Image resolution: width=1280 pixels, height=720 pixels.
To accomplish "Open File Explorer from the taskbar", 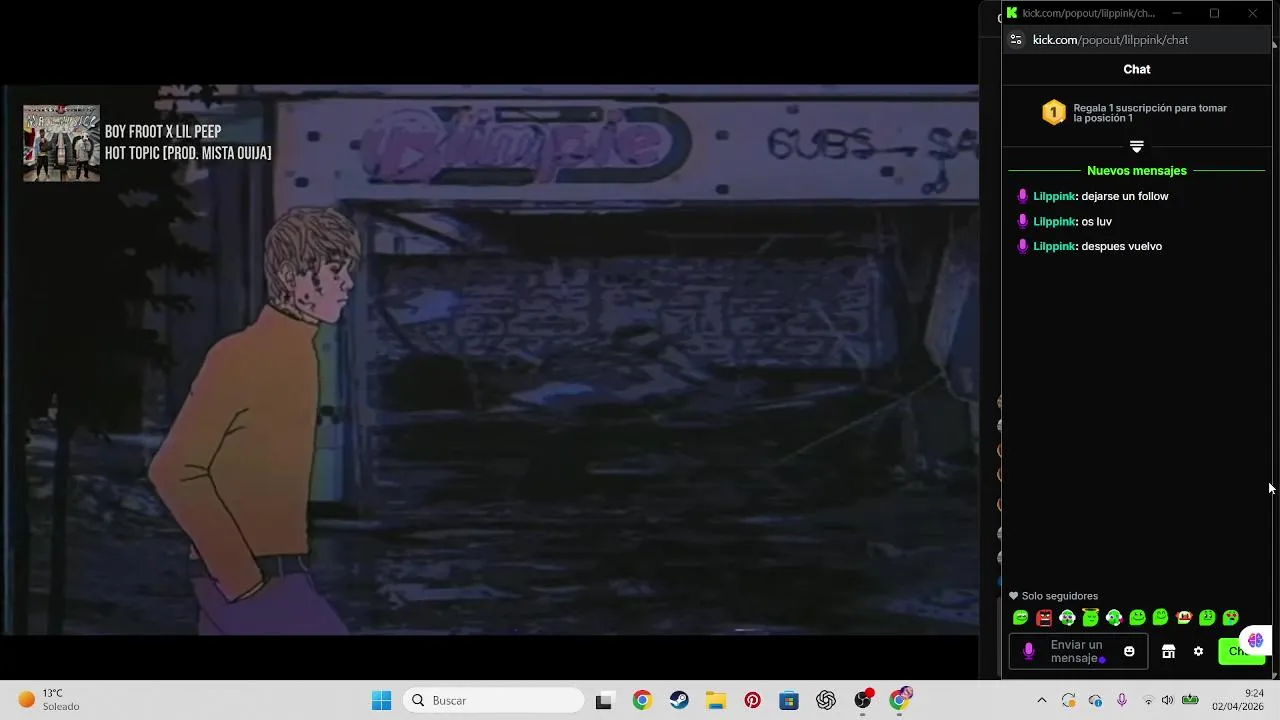I will click(x=715, y=700).
